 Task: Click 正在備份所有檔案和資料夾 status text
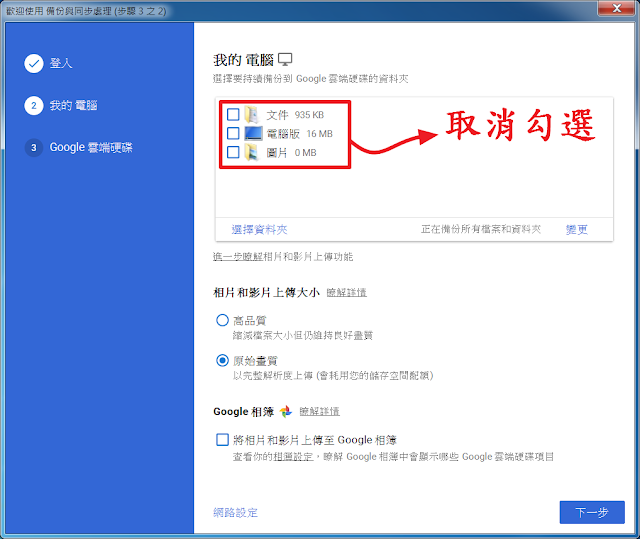coord(481,229)
